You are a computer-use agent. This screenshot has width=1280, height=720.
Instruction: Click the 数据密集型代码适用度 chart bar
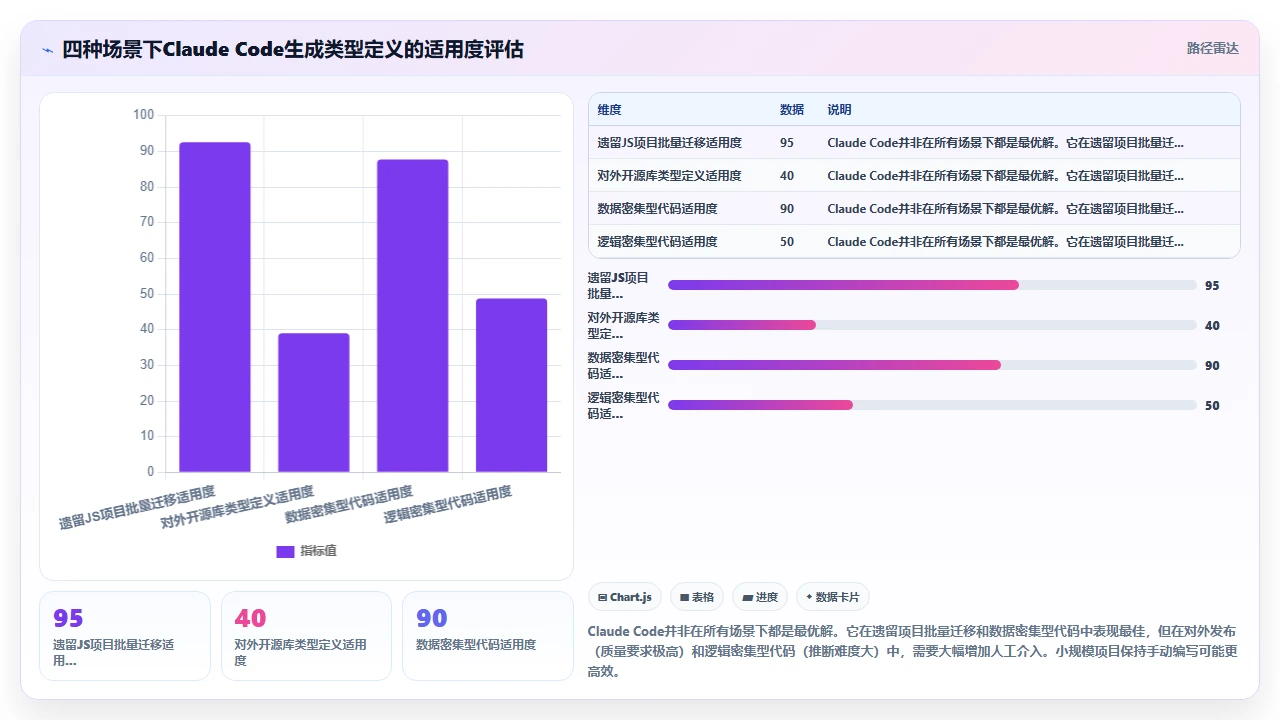(413, 316)
